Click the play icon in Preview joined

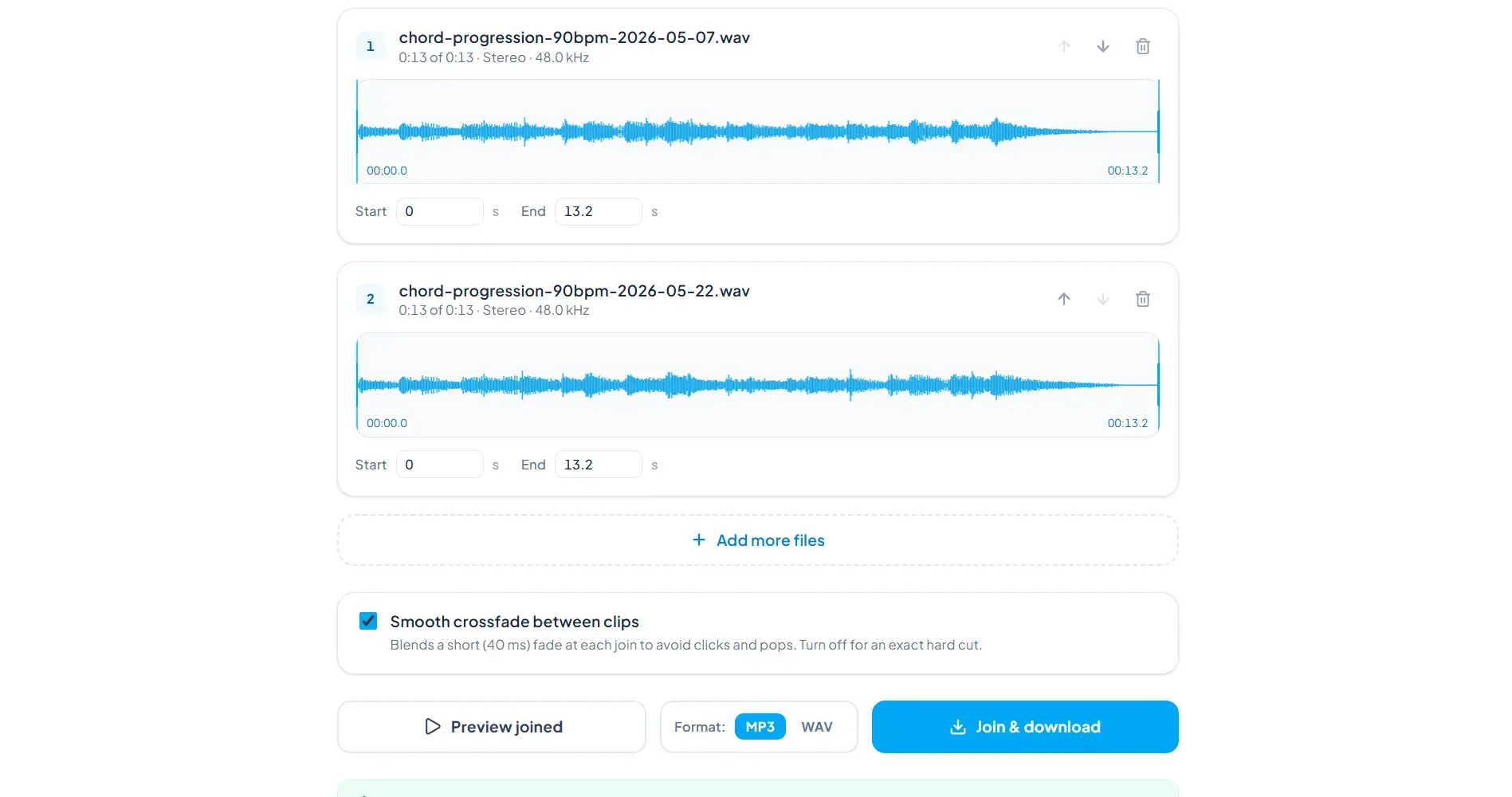(433, 726)
